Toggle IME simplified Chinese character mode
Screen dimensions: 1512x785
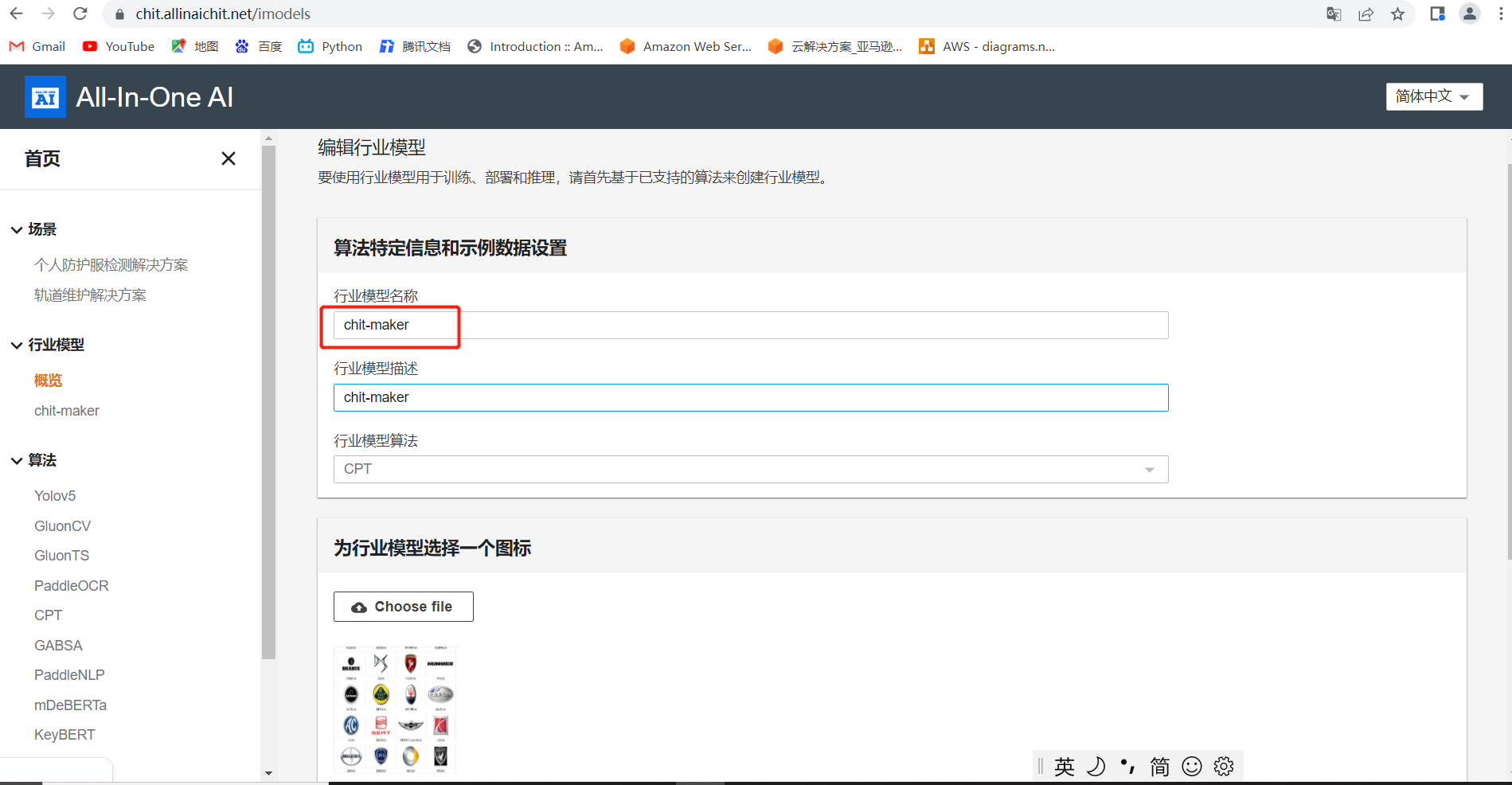[1159, 766]
